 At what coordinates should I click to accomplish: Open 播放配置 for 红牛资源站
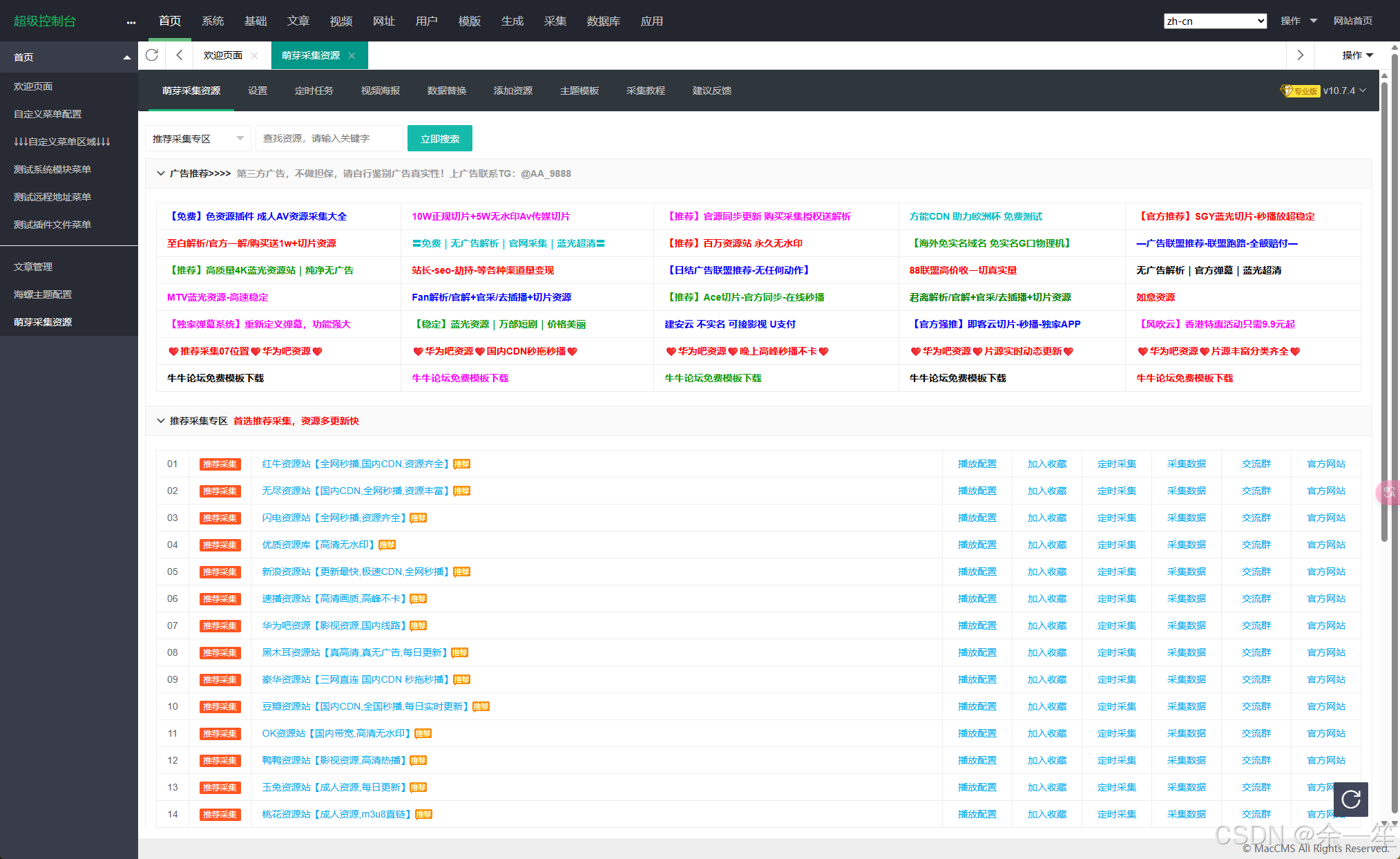click(x=977, y=464)
